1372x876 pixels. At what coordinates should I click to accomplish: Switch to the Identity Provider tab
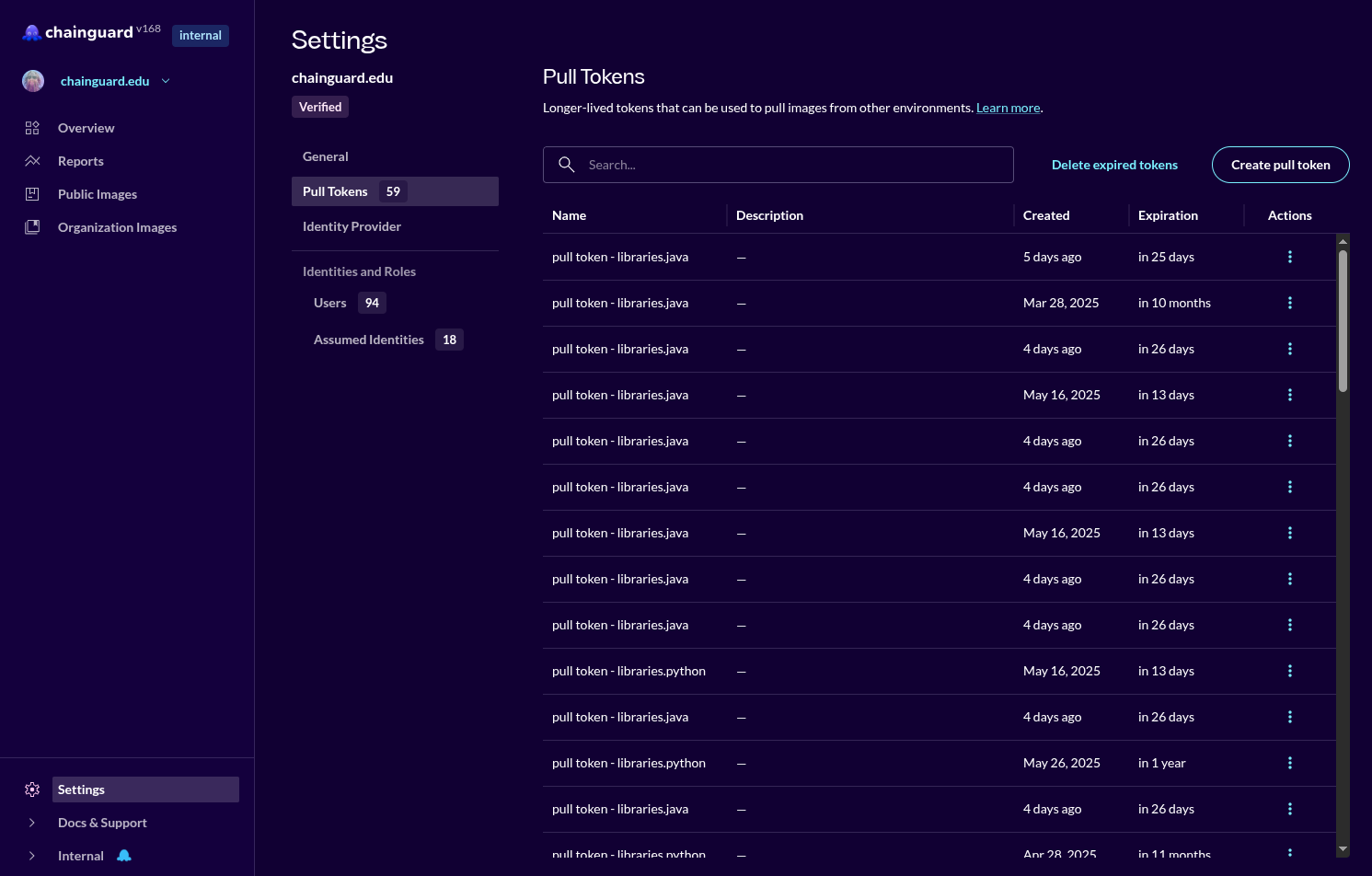point(352,225)
